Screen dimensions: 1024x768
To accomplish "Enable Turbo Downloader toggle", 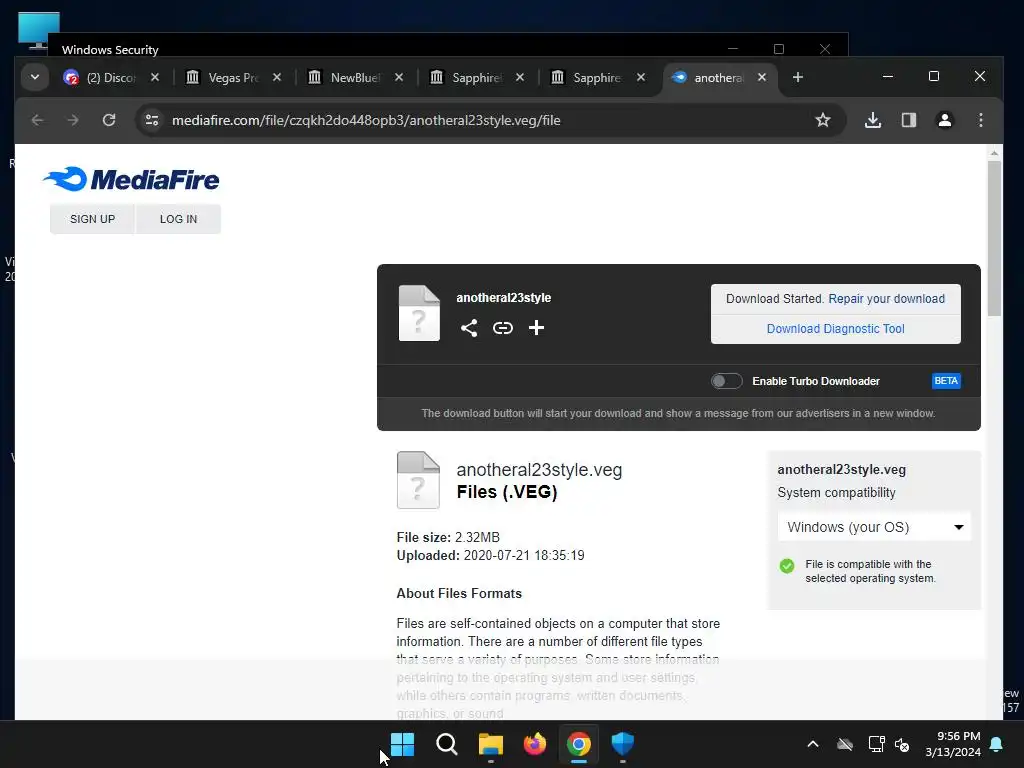I will [726, 381].
